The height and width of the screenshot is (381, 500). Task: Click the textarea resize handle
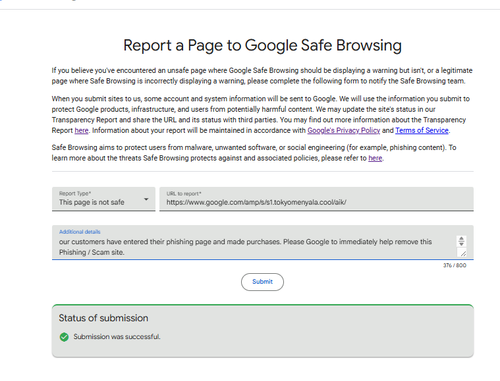point(463,254)
